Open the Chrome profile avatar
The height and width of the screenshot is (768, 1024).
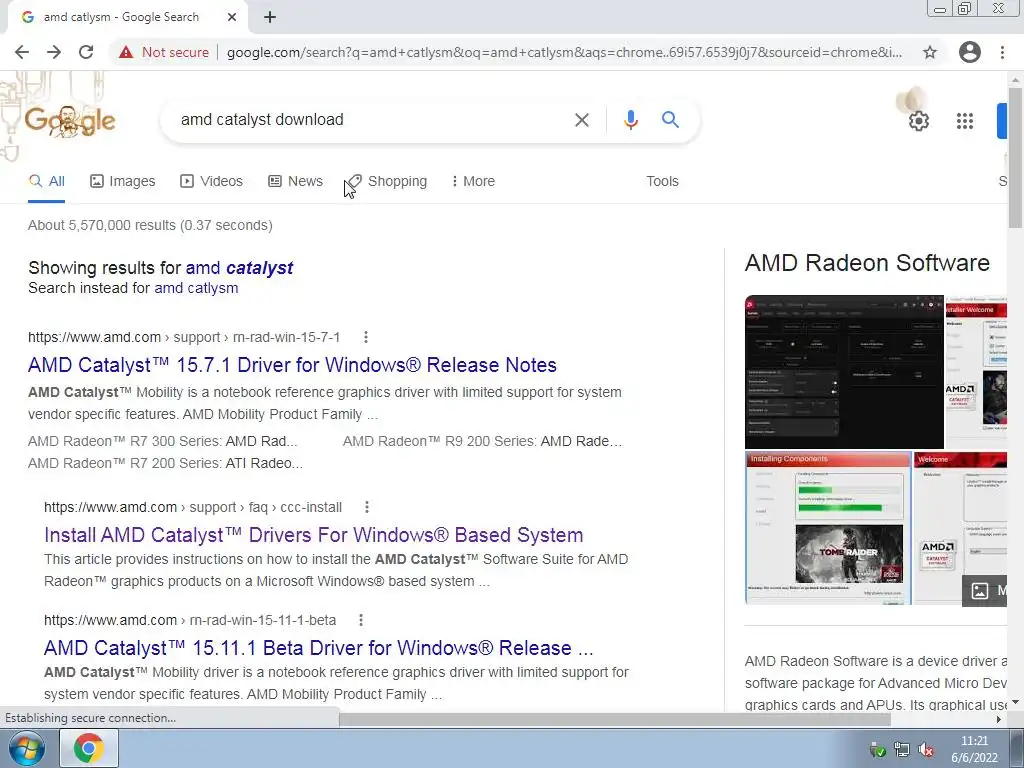(970, 52)
